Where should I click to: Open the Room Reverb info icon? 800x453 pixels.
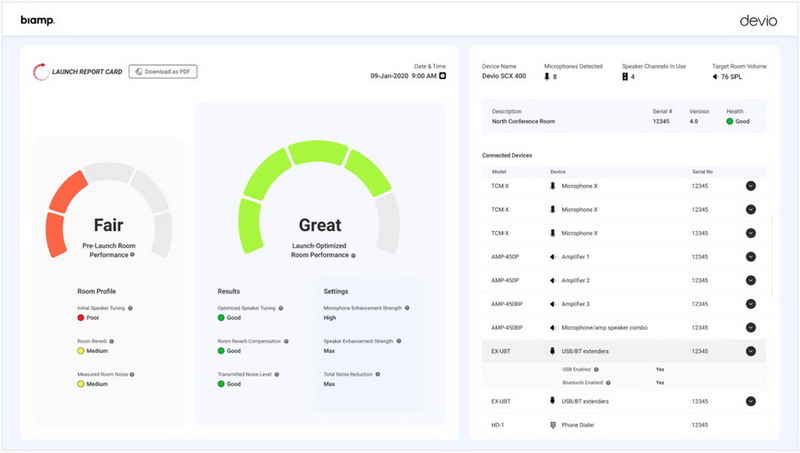point(112,341)
